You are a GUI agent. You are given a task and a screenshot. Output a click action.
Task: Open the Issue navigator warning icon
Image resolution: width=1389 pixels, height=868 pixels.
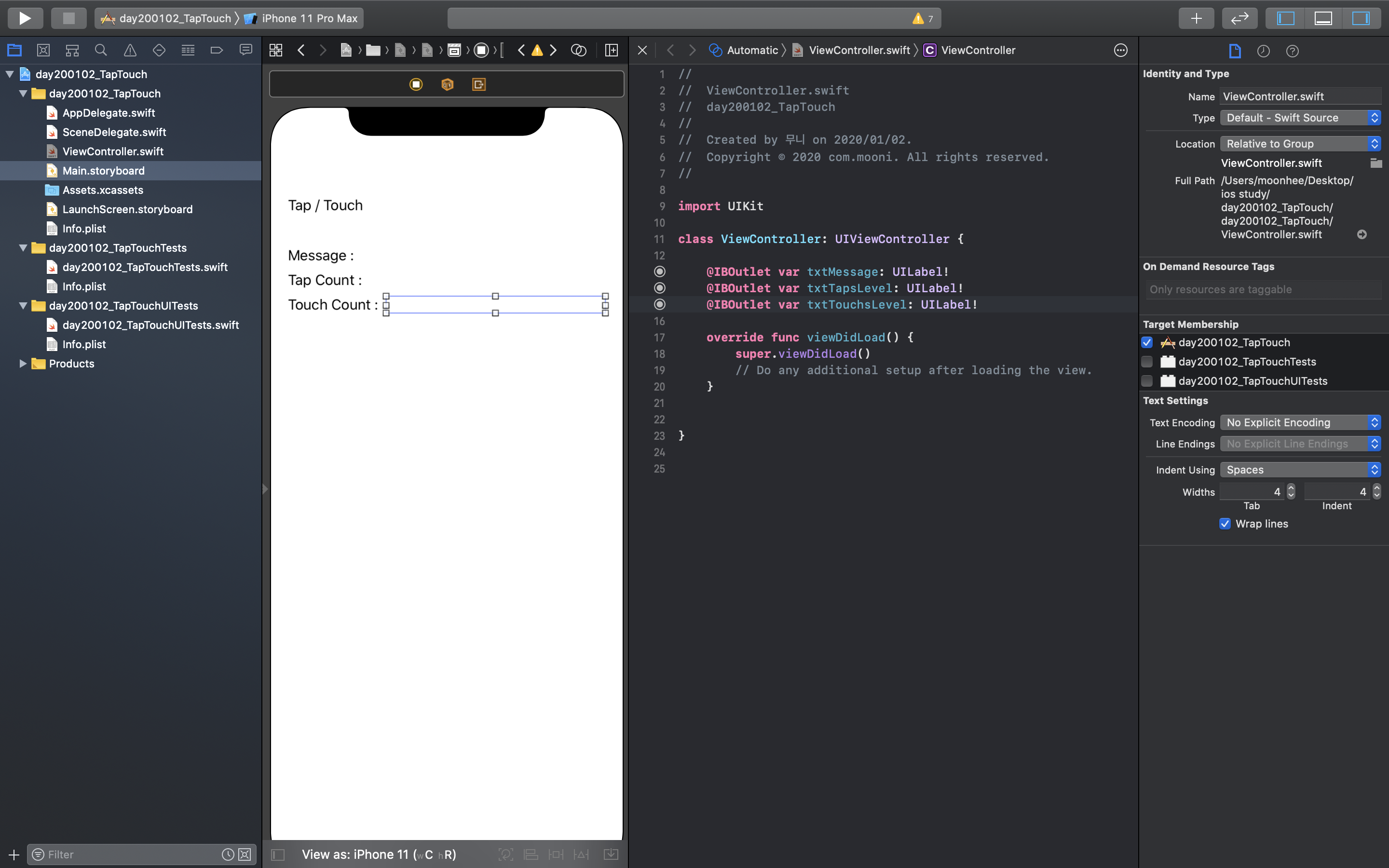(130, 50)
